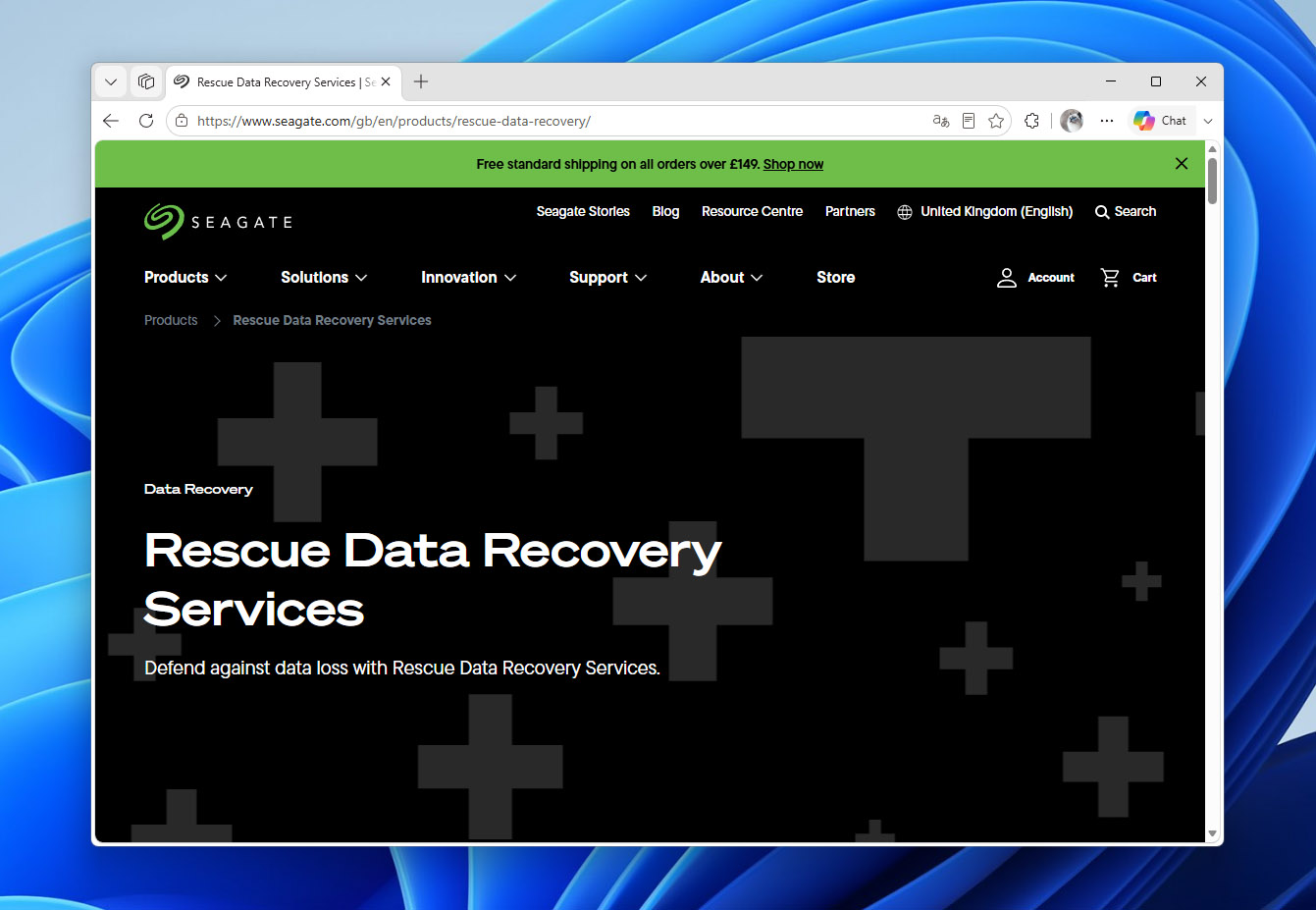Click the page scrollbar thumb

click(x=1213, y=181)
